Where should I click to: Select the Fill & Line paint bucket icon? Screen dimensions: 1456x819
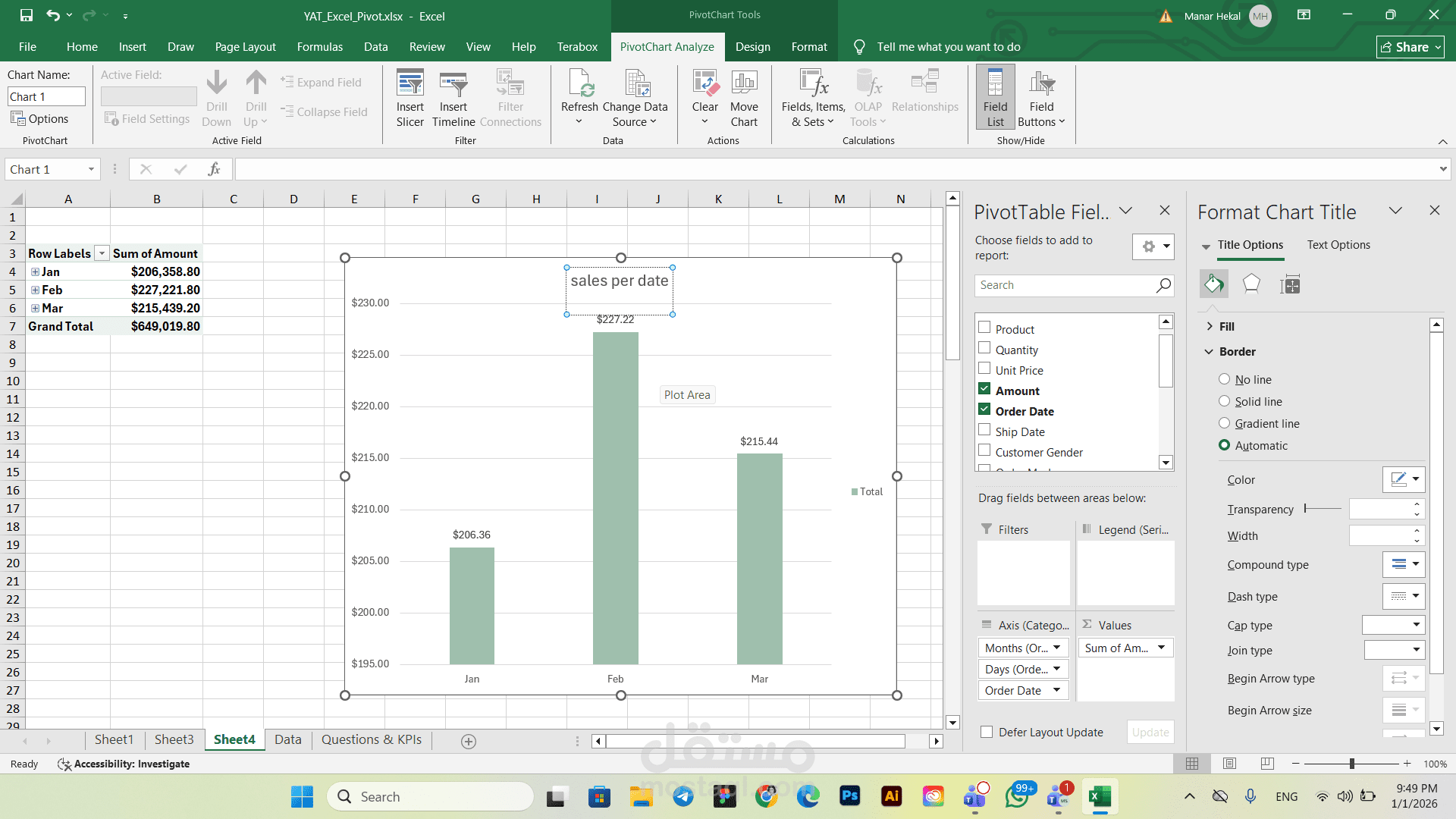tap(1213, 284)
